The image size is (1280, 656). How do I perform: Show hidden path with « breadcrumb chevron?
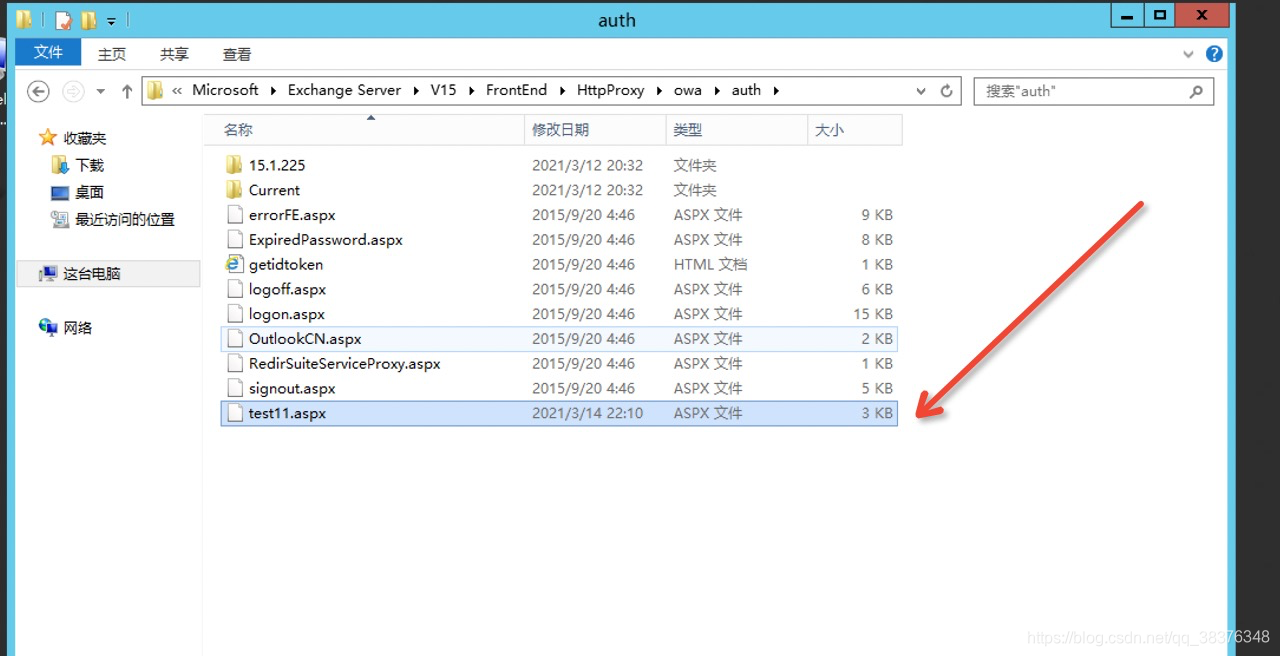[x=177, y=91]
